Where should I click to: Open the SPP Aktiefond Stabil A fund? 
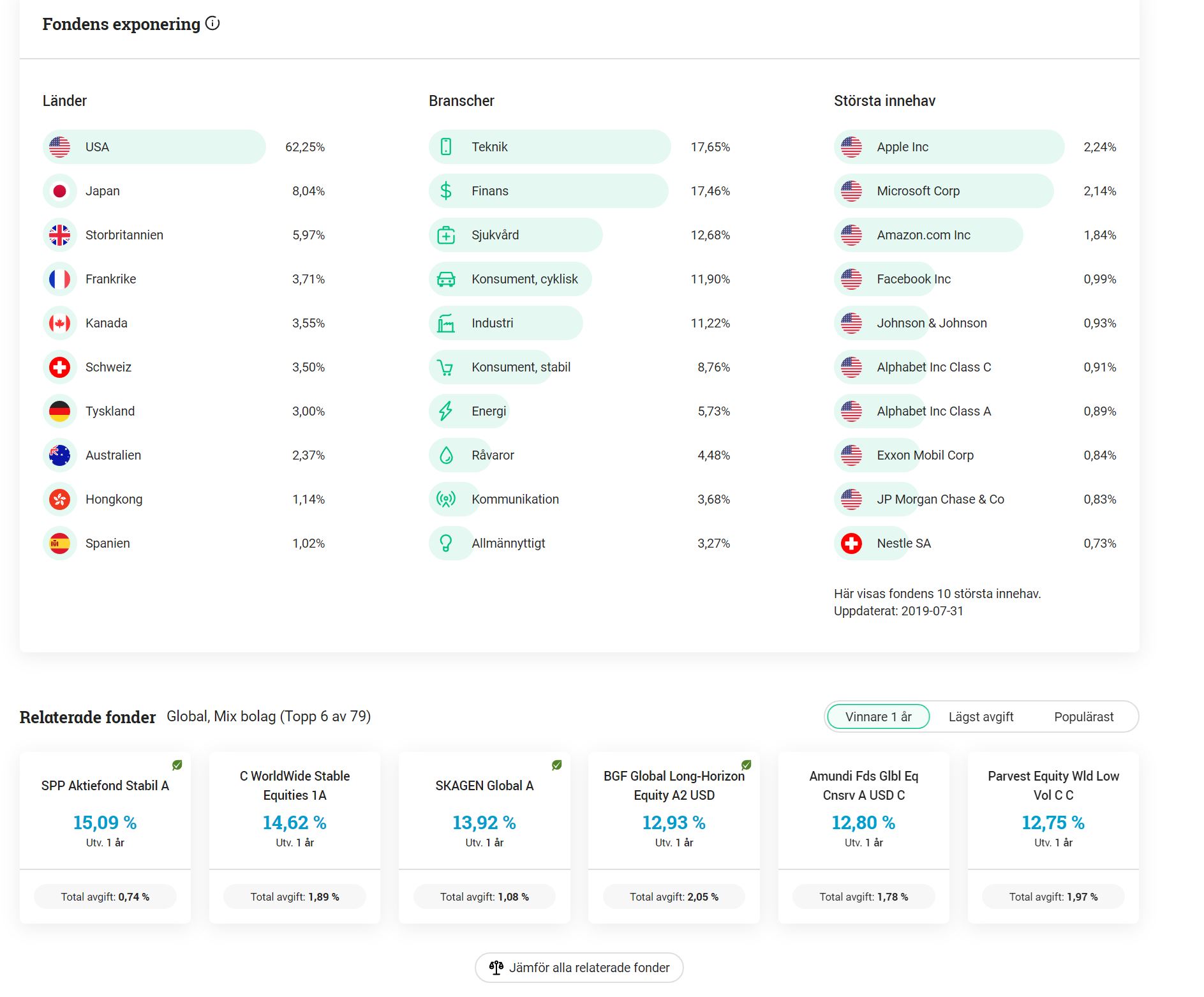[x=105, y=786]
